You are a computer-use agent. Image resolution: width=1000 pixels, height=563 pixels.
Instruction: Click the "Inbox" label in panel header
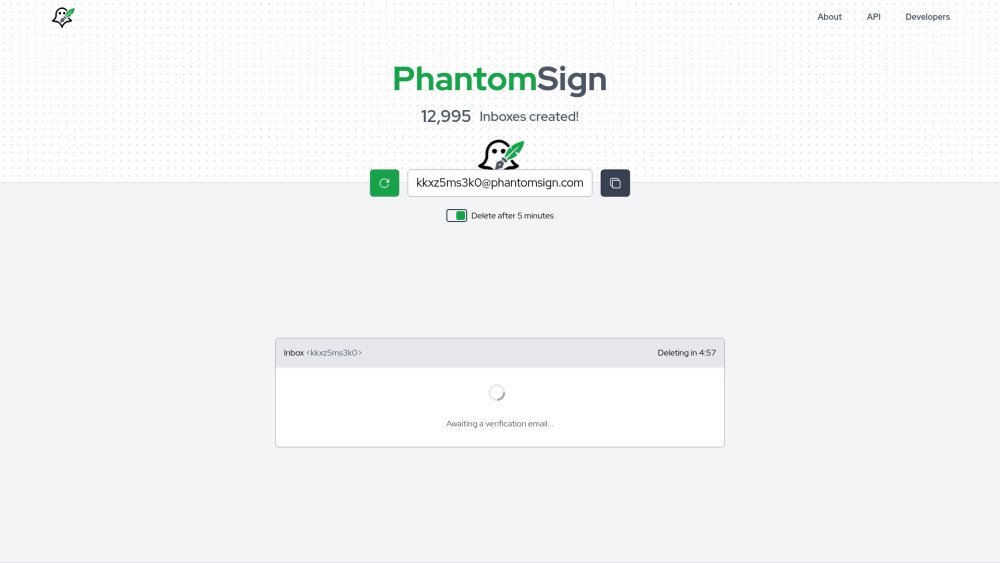293,353
